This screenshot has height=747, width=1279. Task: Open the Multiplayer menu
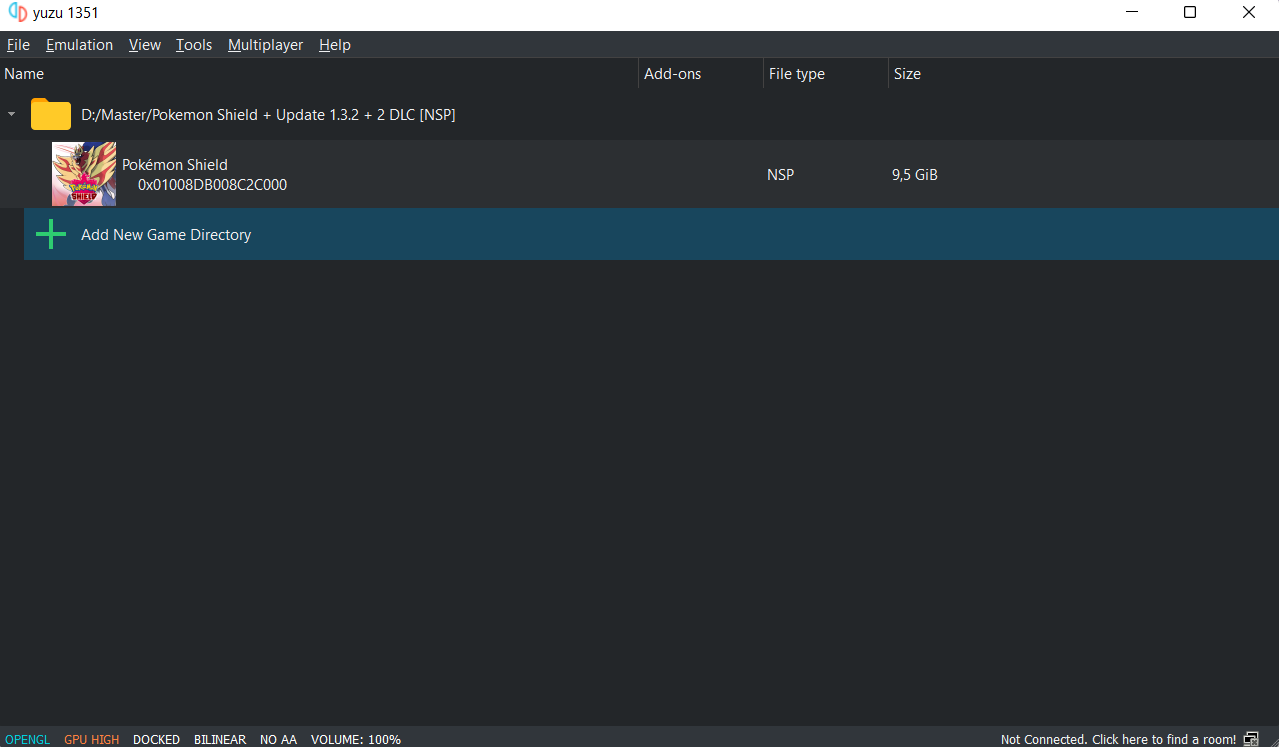265,44
